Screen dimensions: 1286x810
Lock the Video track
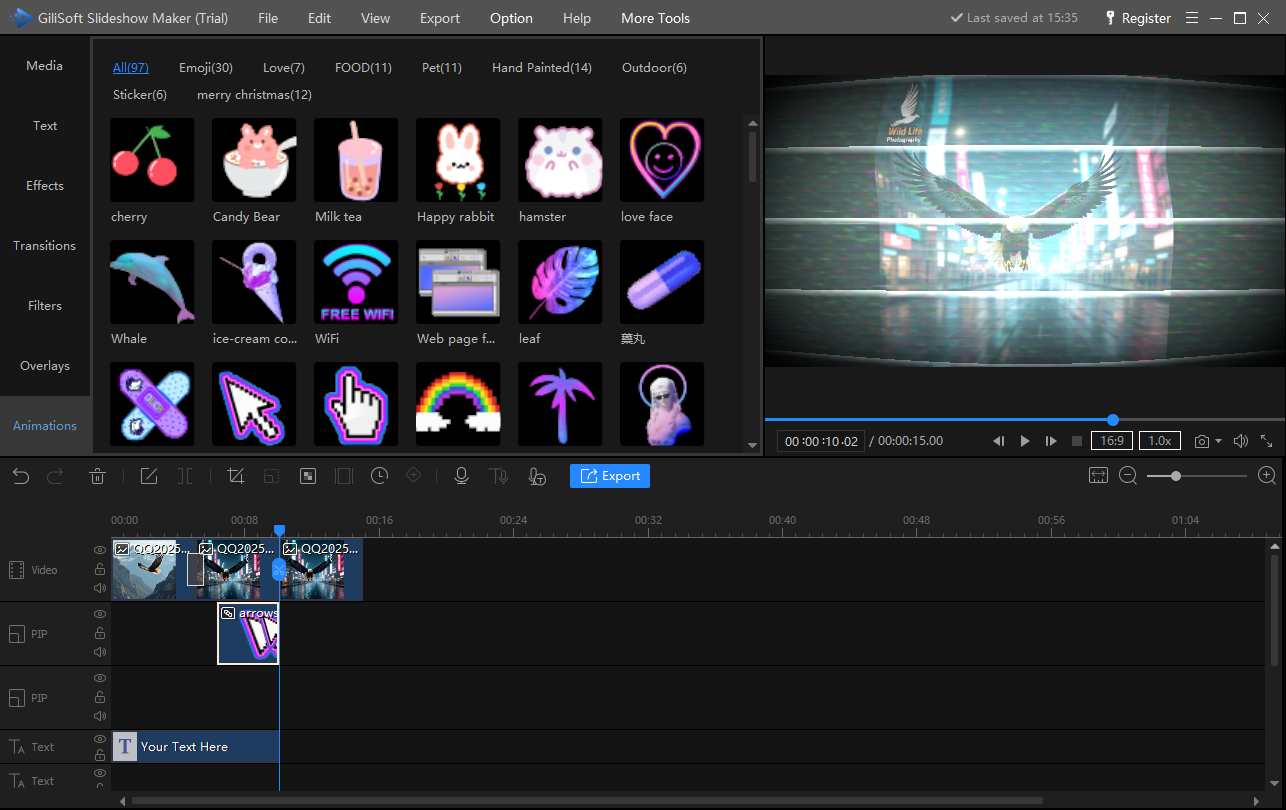point(100,569)
